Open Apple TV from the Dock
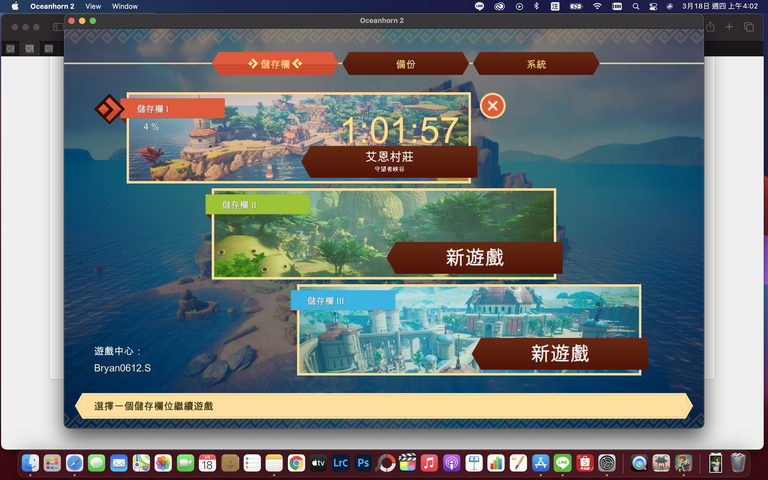Image resolution: width=768 pixels, height=480 pixels. click(318, 462)
